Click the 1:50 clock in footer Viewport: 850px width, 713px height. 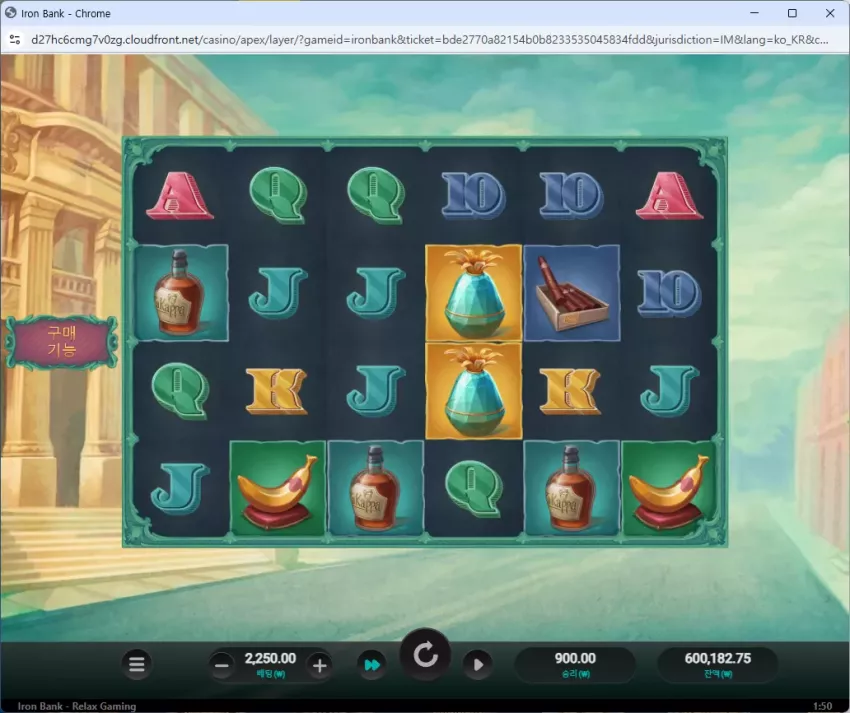[x=822, y=706]
